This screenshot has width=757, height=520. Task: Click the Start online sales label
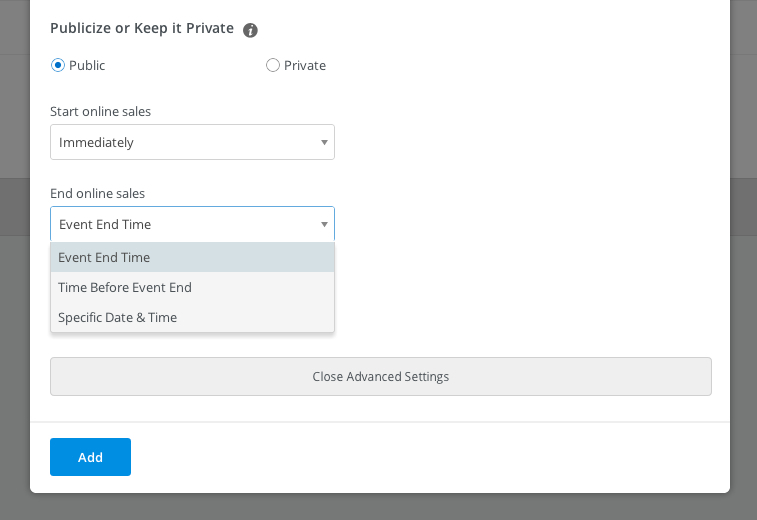pyautogui.click(x=100, y=112)
